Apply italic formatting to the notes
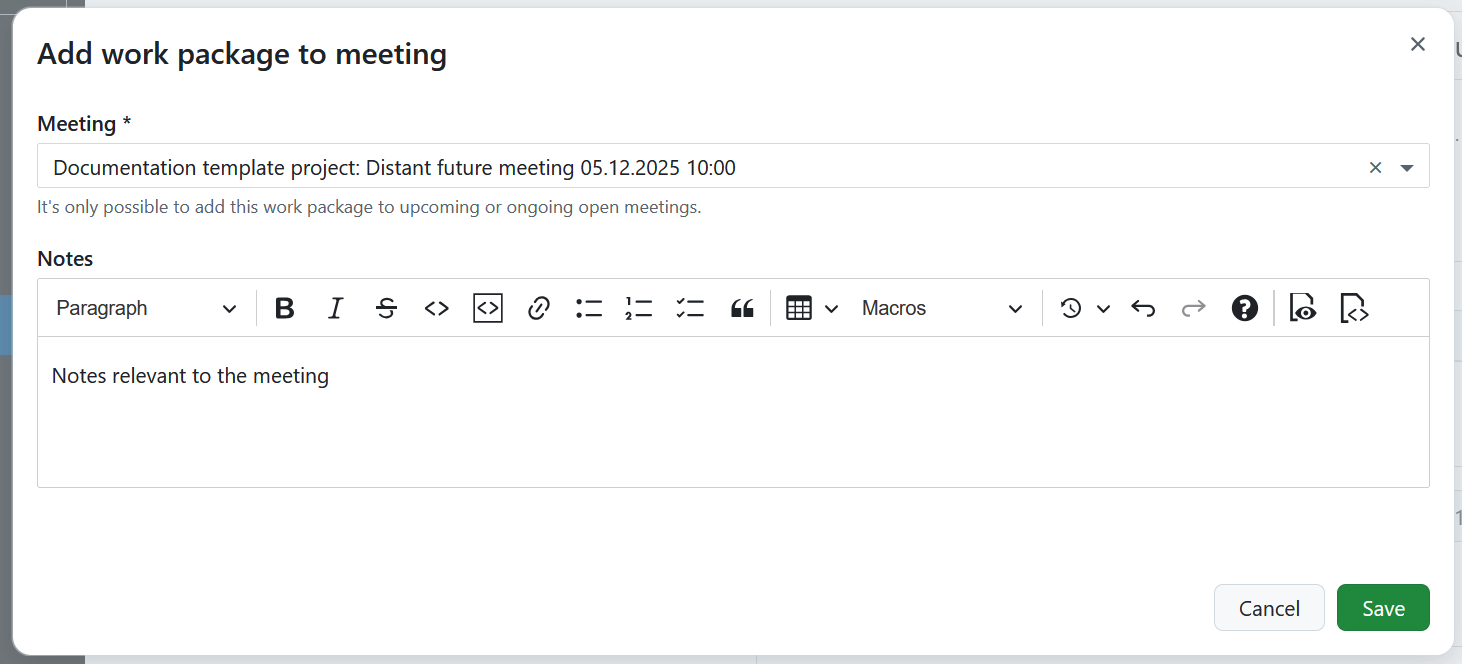Image resolution: width=1462 pixels, height=664 pixels. 335,308
